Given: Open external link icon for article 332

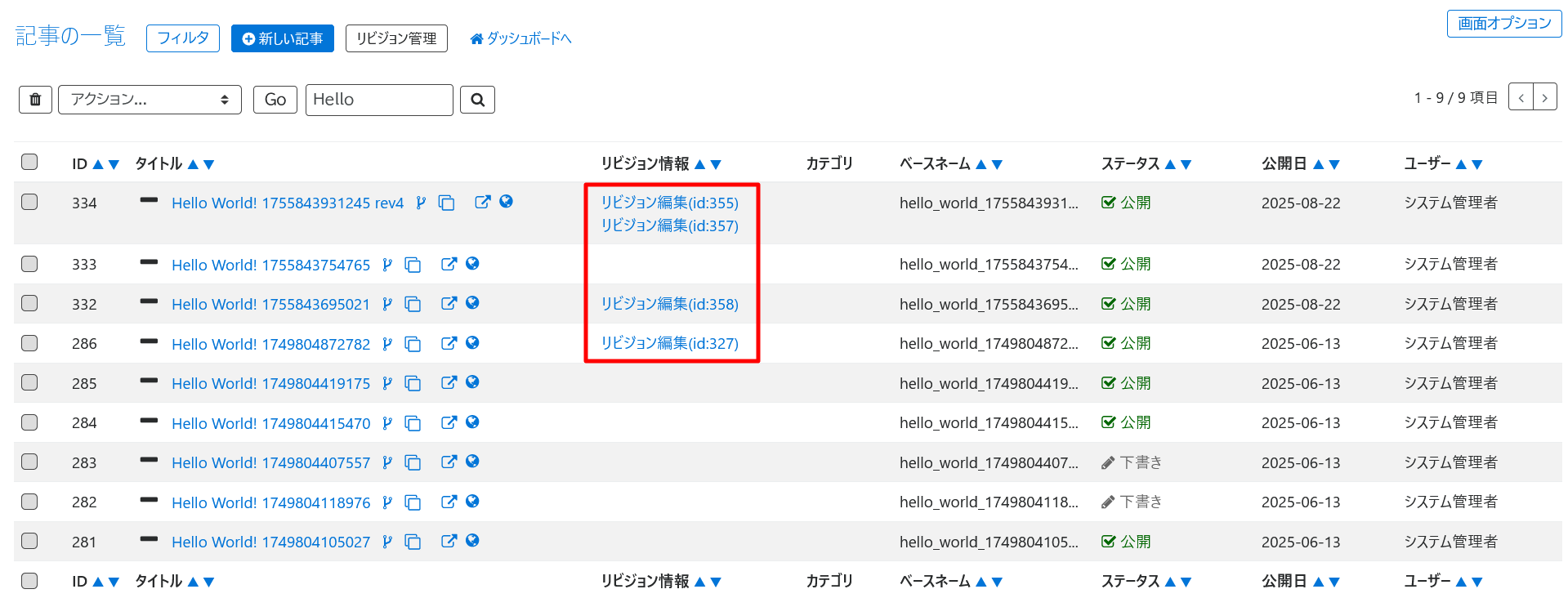Looking at the screenshot, I should pyautogui.click(x=449, y=303).
